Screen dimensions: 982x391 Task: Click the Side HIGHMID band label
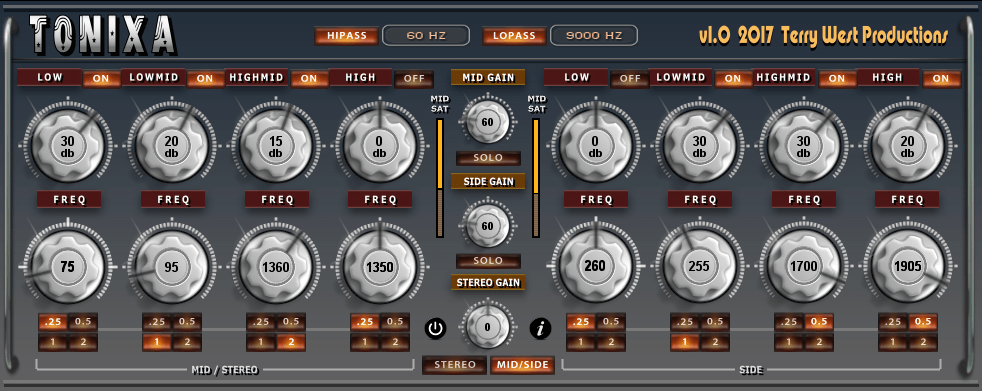coord(785,77)
